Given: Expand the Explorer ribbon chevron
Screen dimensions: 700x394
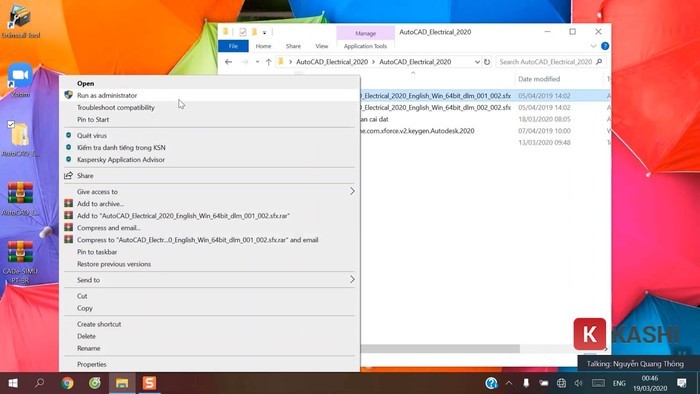Looking at the screenshot, I should click(593, 46).
